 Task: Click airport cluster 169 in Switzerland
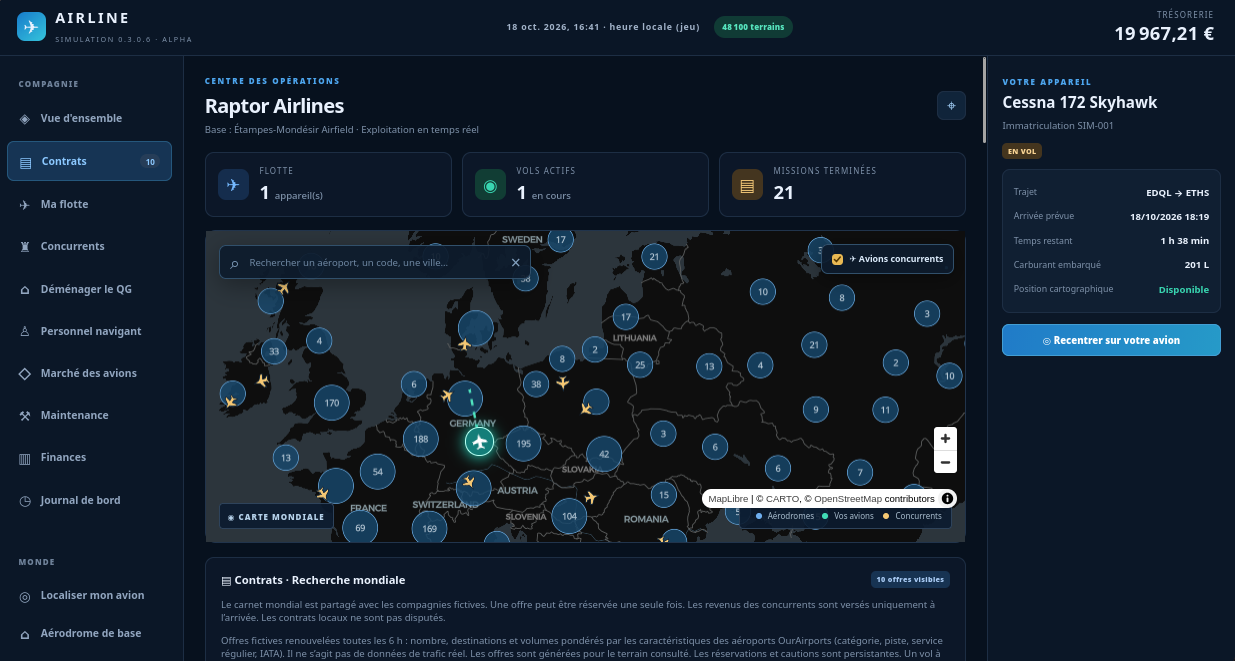tap(430, 528)
